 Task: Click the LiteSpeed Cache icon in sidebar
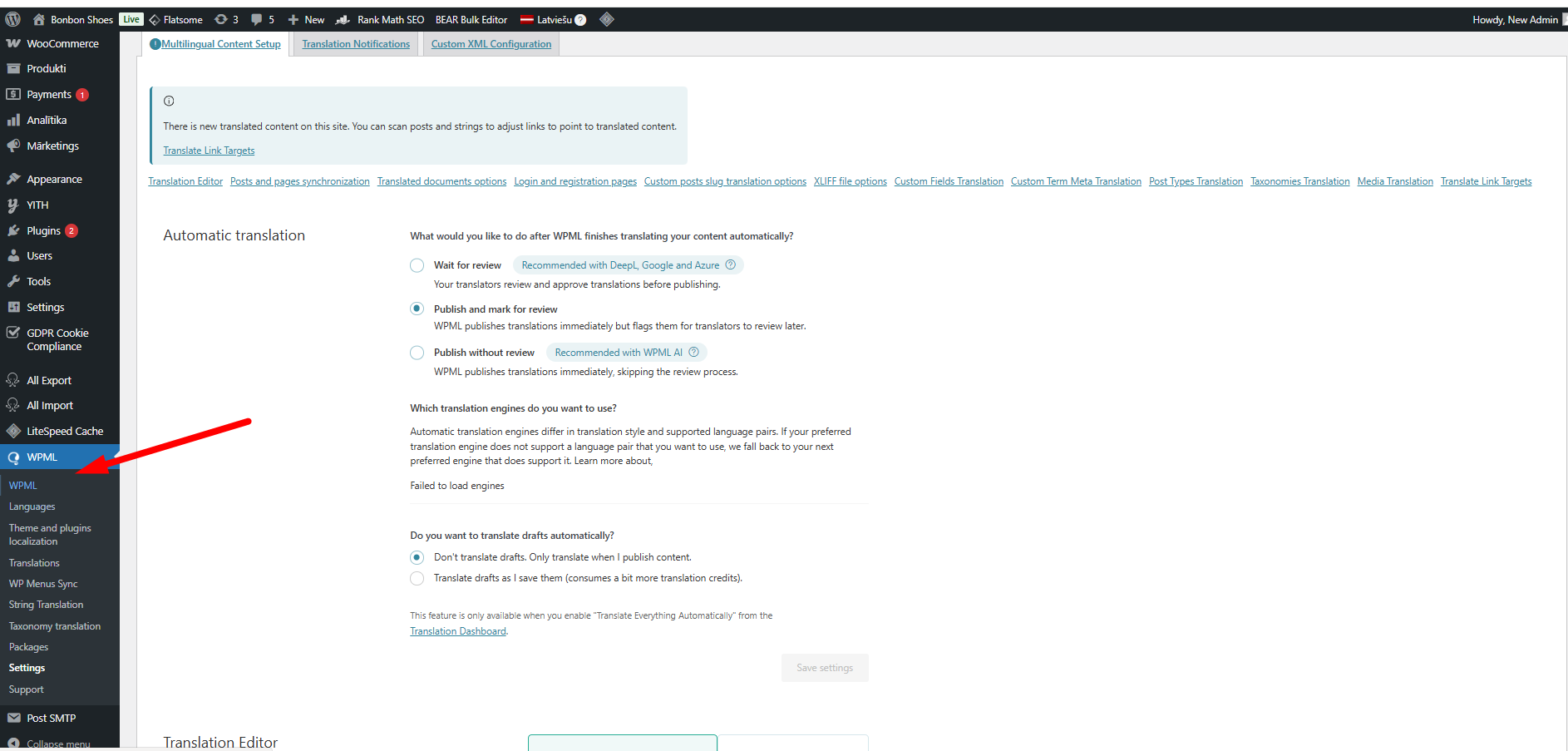[13, 431]
